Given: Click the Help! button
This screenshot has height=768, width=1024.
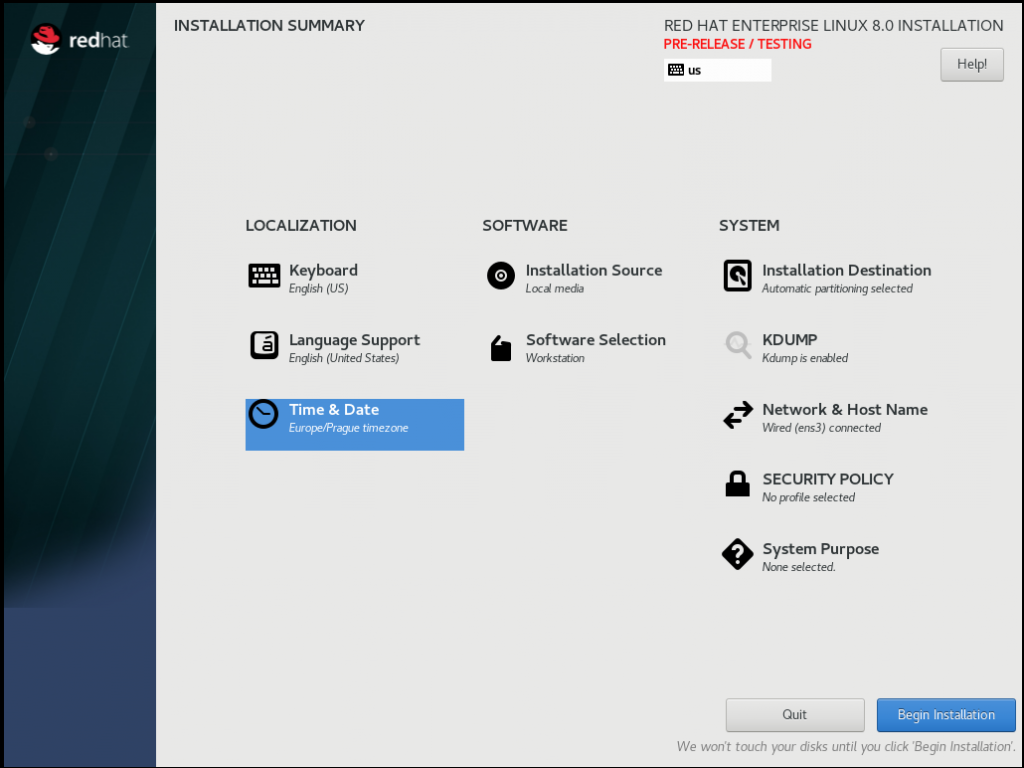Looking at the screenshot, I should tap(972, 64).
